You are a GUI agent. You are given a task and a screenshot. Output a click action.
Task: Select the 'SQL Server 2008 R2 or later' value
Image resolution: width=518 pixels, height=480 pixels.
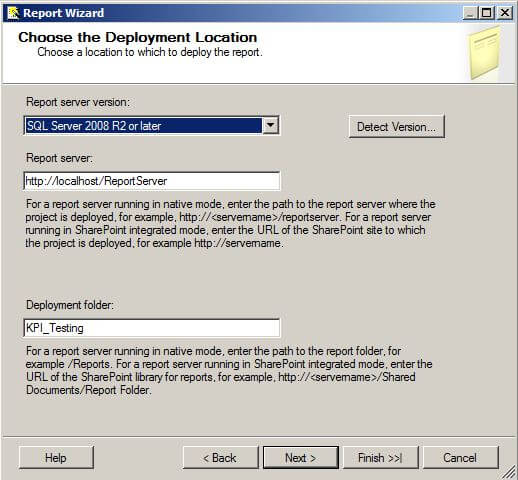pos(143,126)
